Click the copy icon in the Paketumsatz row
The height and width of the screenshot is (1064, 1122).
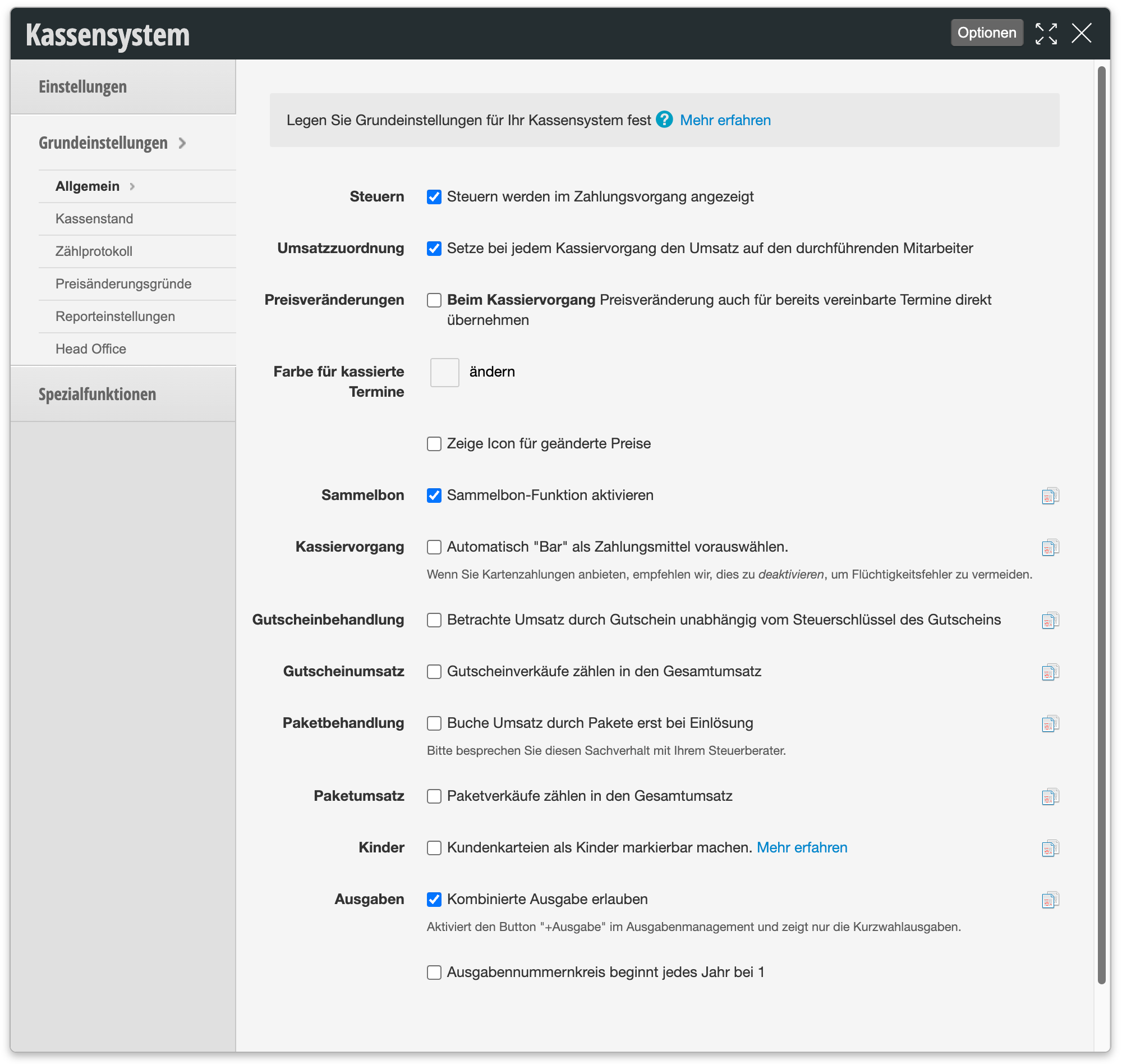(1050, 796)
